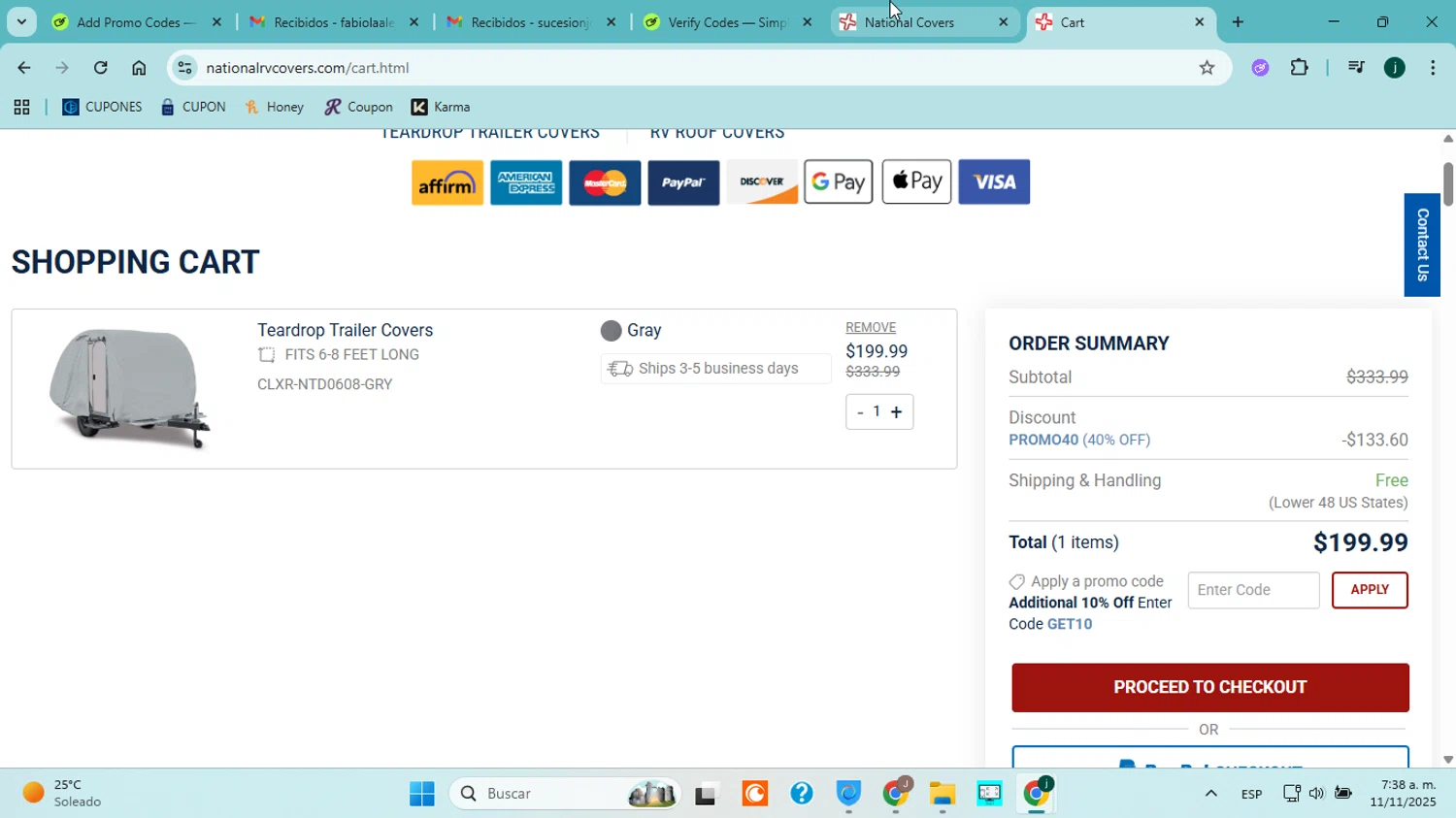Open the tab search dropdown arrow
1456x818 pixels.
[x=21, y=22]
